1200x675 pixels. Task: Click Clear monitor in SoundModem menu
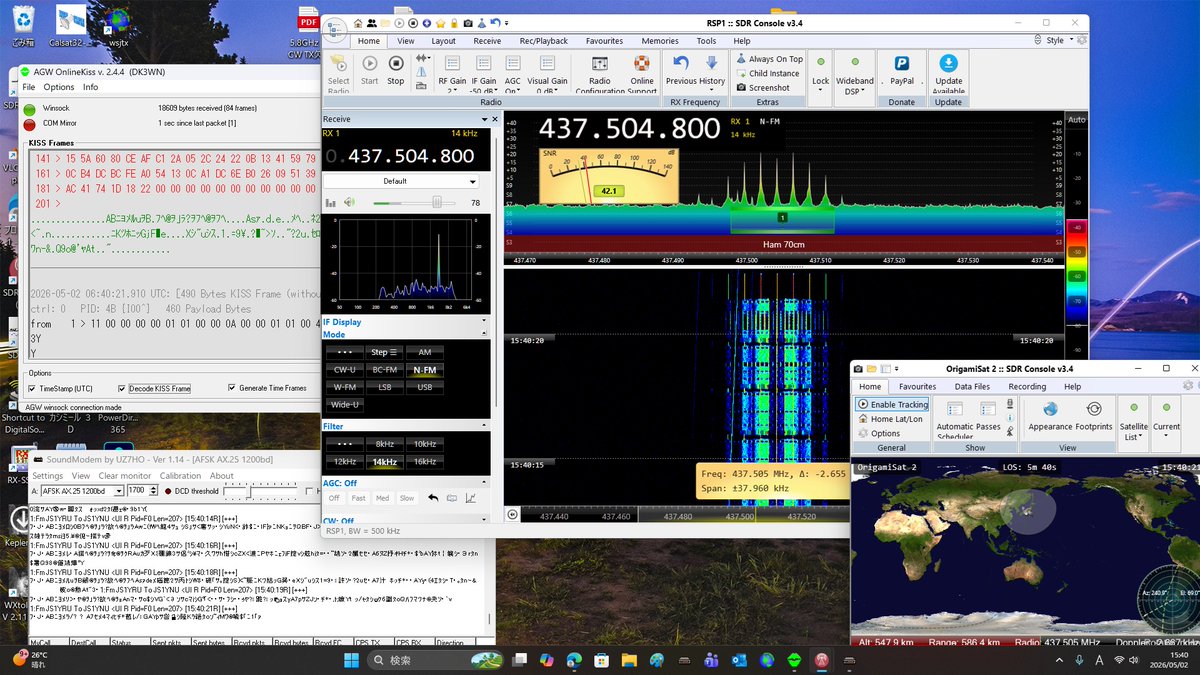click(124, 476)
